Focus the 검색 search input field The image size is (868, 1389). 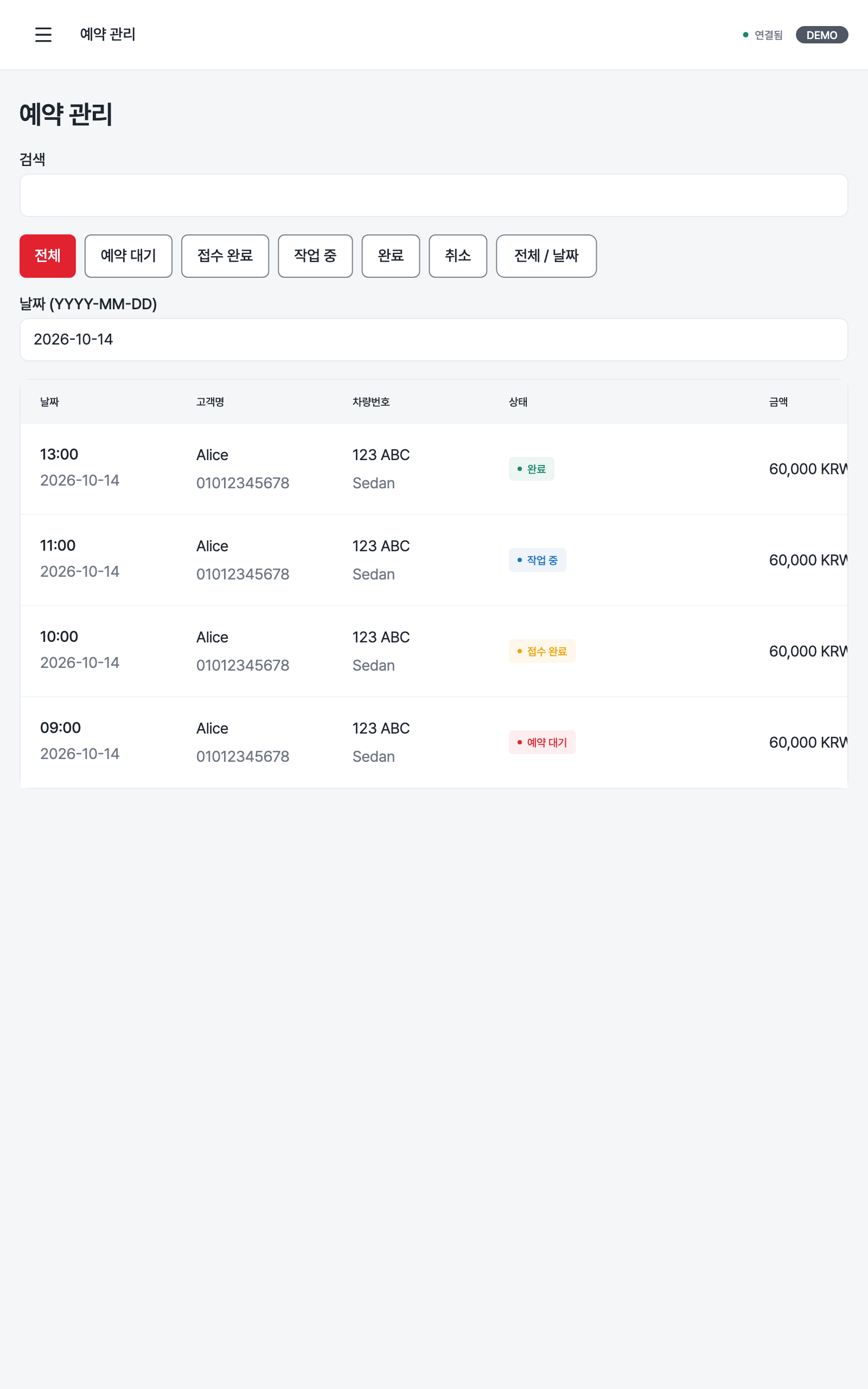[x=434, y=195]
